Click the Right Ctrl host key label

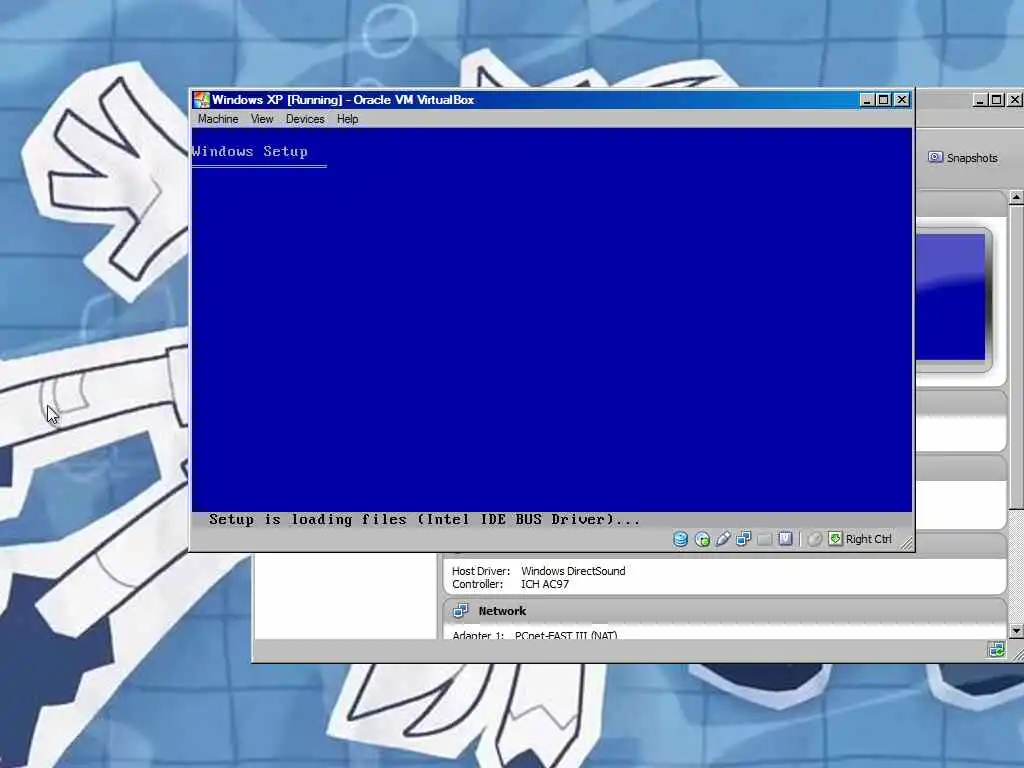(x=869, y=539)
